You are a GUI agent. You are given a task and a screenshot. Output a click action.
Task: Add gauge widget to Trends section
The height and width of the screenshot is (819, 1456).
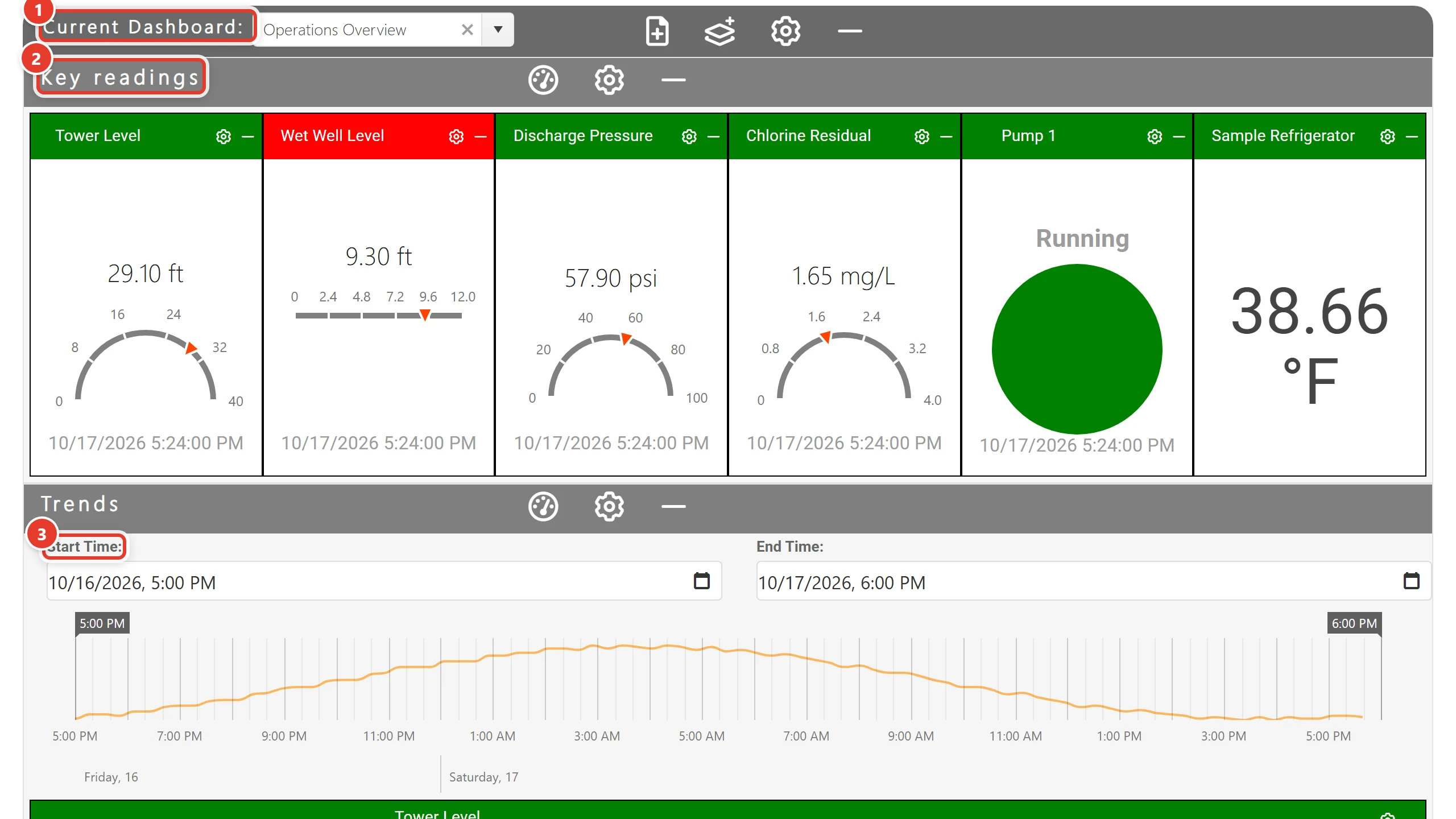click(543, 506)
